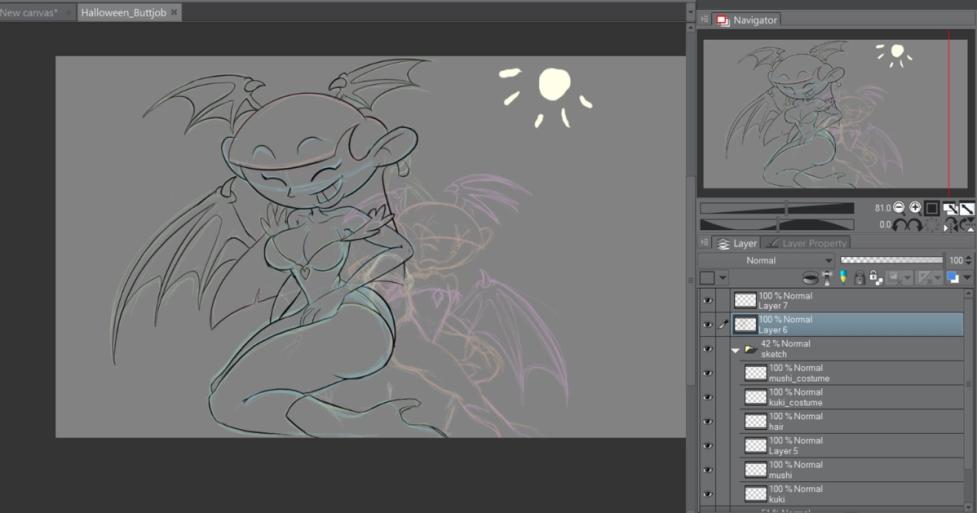Toggle visibility of the sketch folder
This screenshot has width=977, height=513.
point(708,349)
